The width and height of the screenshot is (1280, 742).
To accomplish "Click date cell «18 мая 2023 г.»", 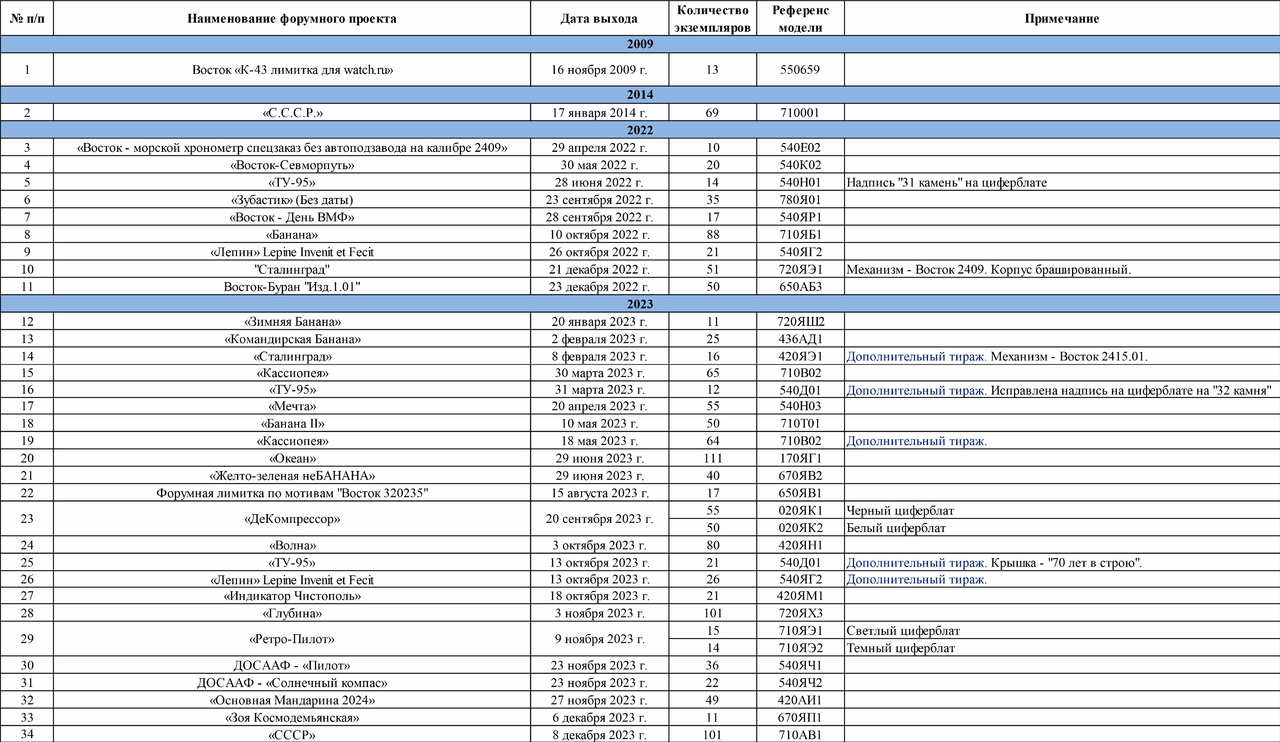I will [600, 443].
